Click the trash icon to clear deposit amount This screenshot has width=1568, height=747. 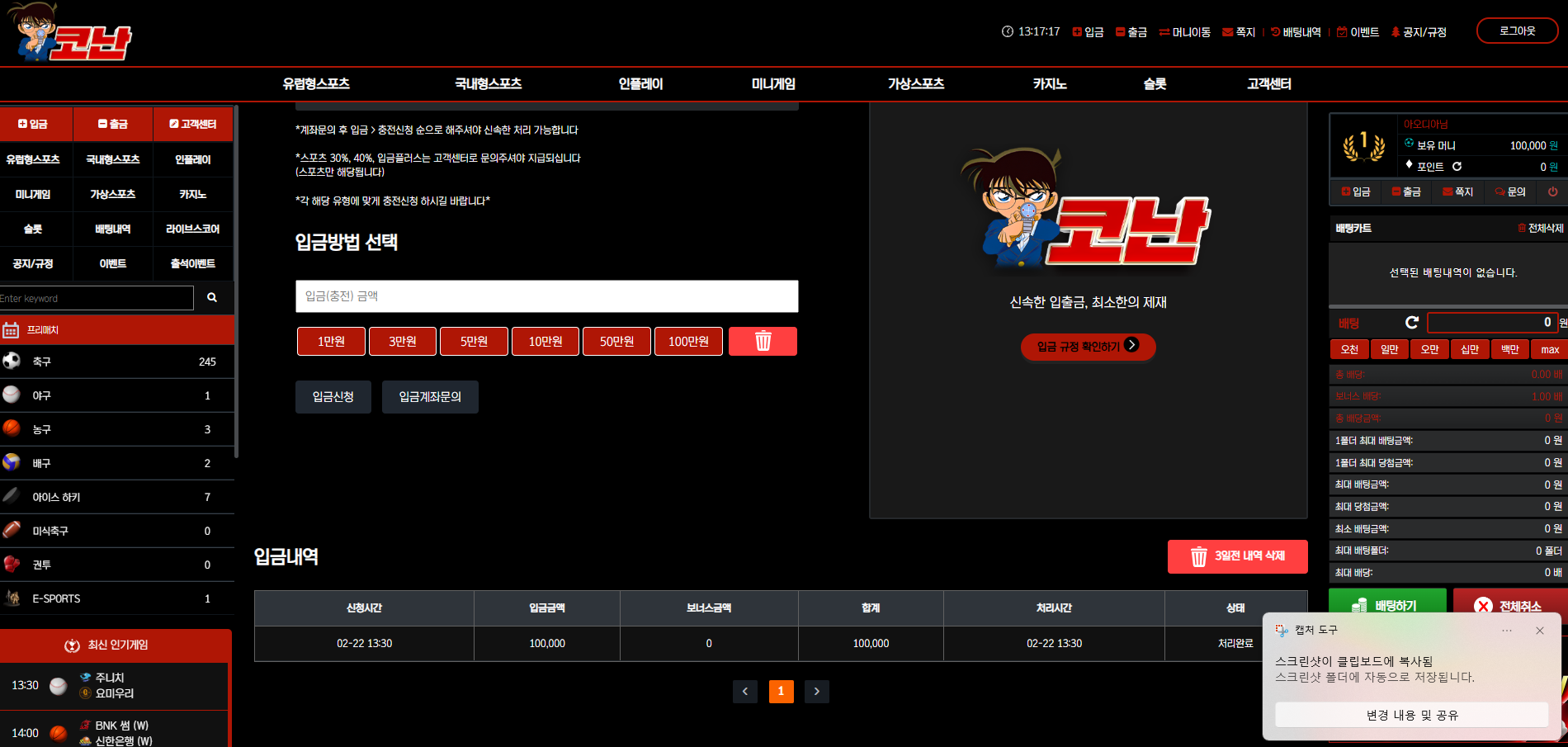pos(763,341)
